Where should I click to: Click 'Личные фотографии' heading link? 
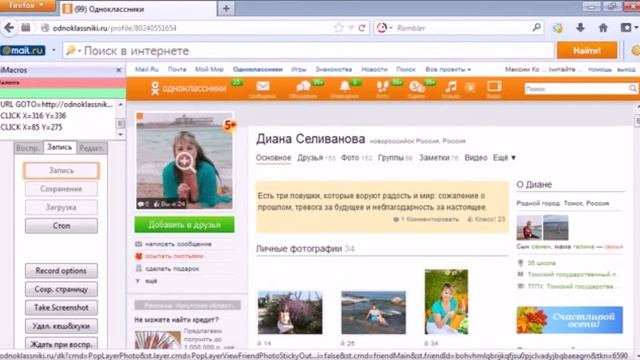tap(299, 249)
